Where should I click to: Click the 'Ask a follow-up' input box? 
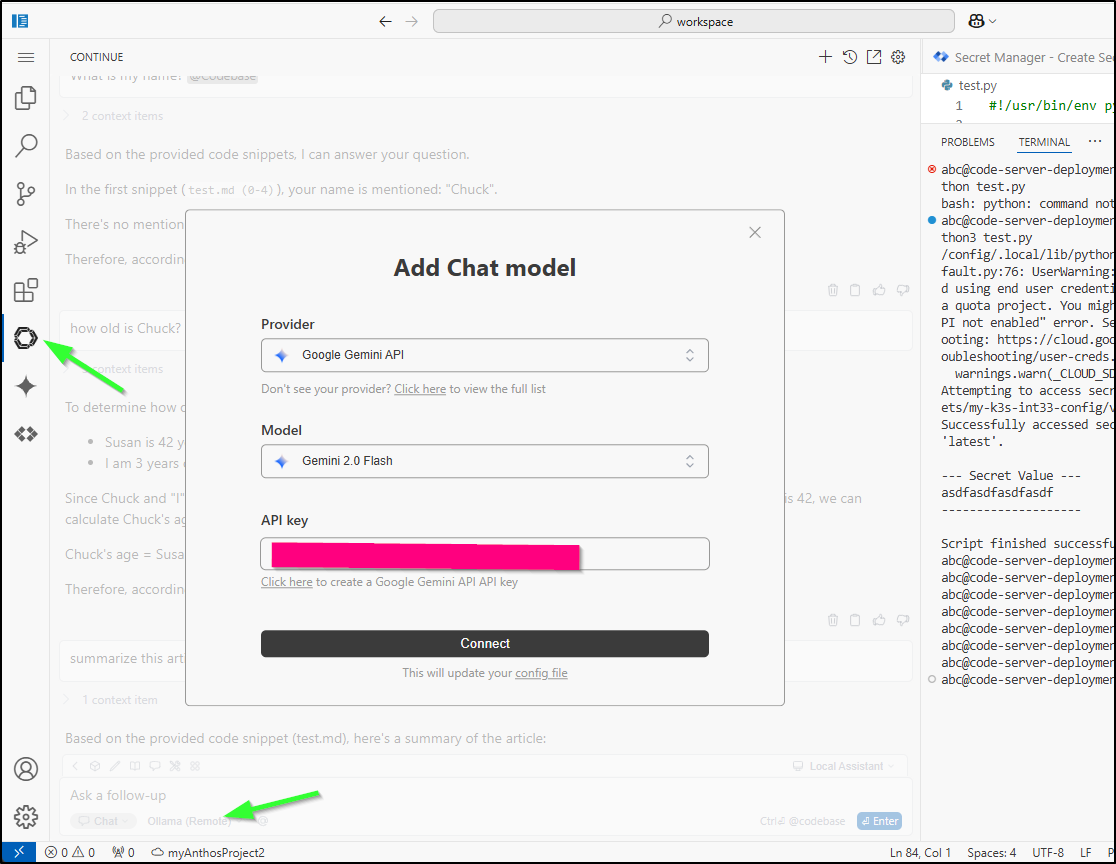click(x=485, y=796)
